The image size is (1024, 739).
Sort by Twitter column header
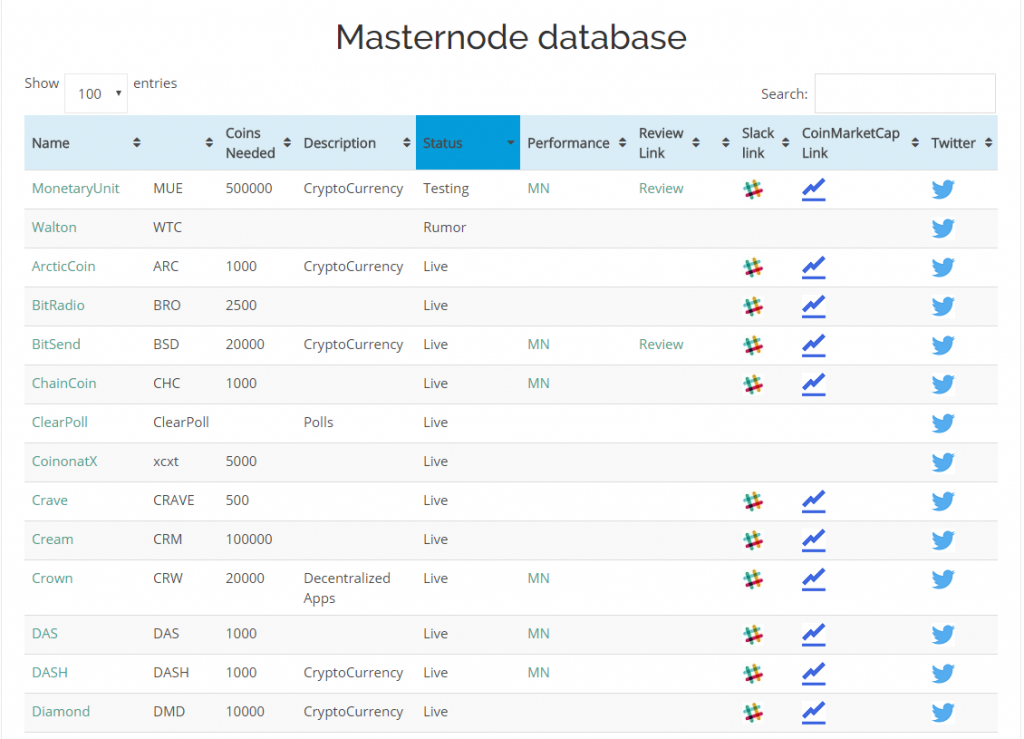click(961, 143)
